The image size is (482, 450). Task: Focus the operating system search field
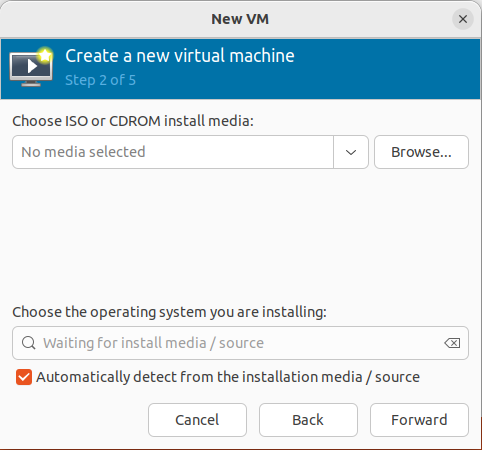240,343
